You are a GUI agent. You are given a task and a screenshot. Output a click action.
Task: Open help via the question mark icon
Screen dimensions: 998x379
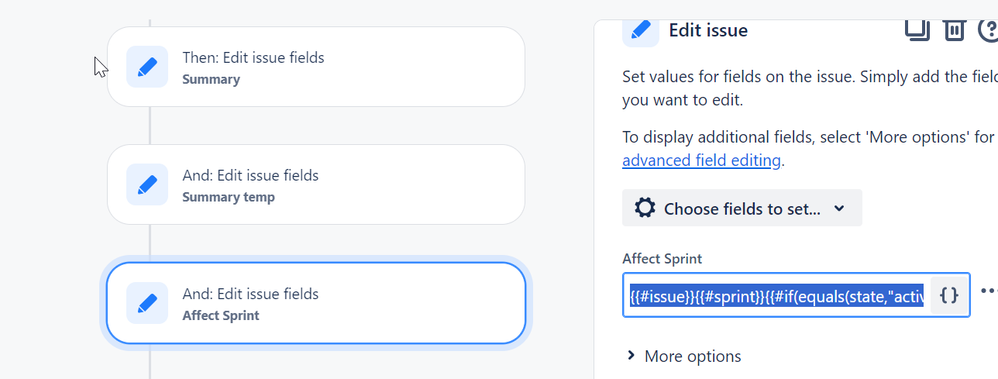click(988, 29)
